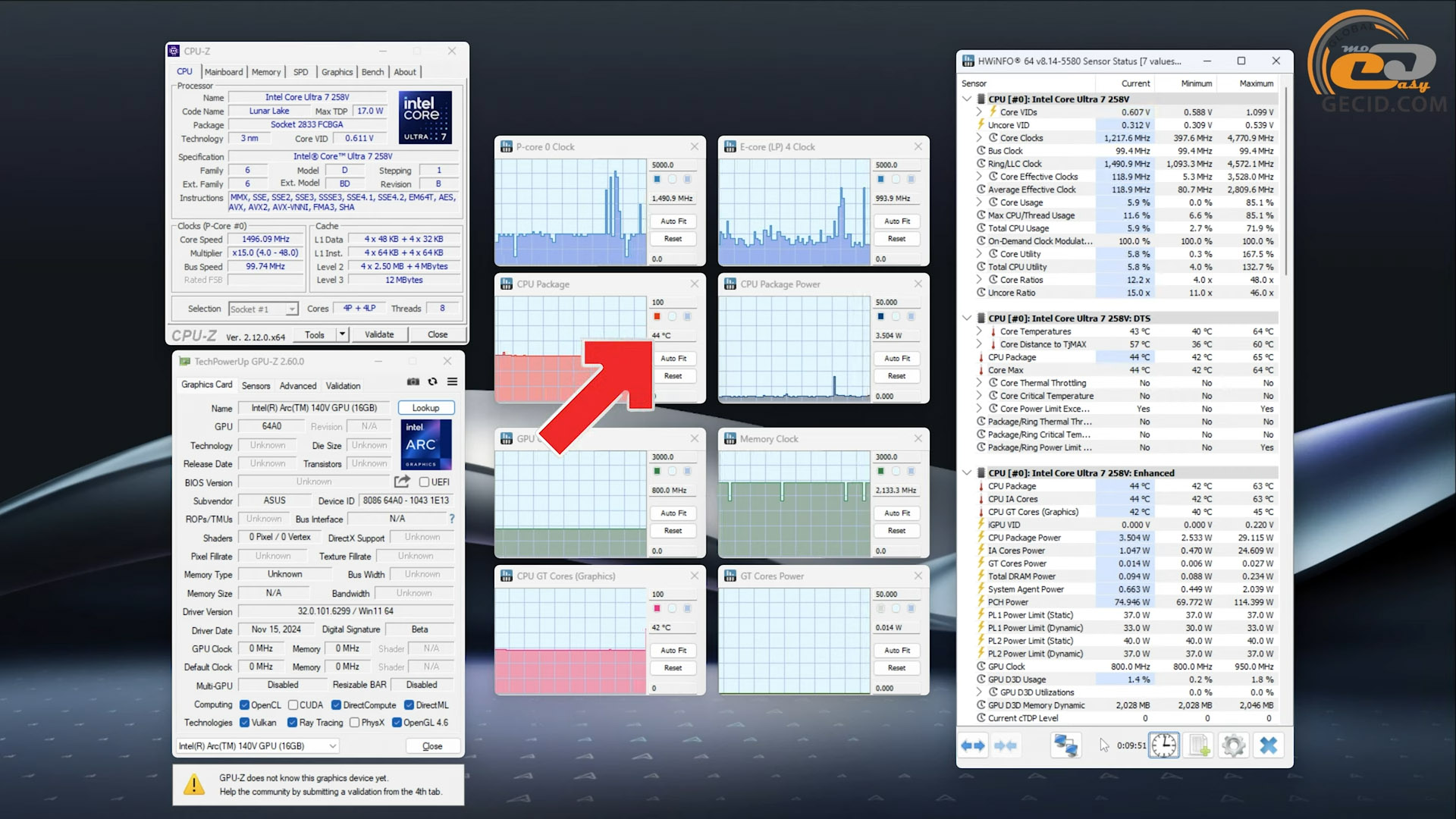Screen dimensions: 1456x819
Task: Click Reset in Memory Clock graph
Action: [897, 531]
